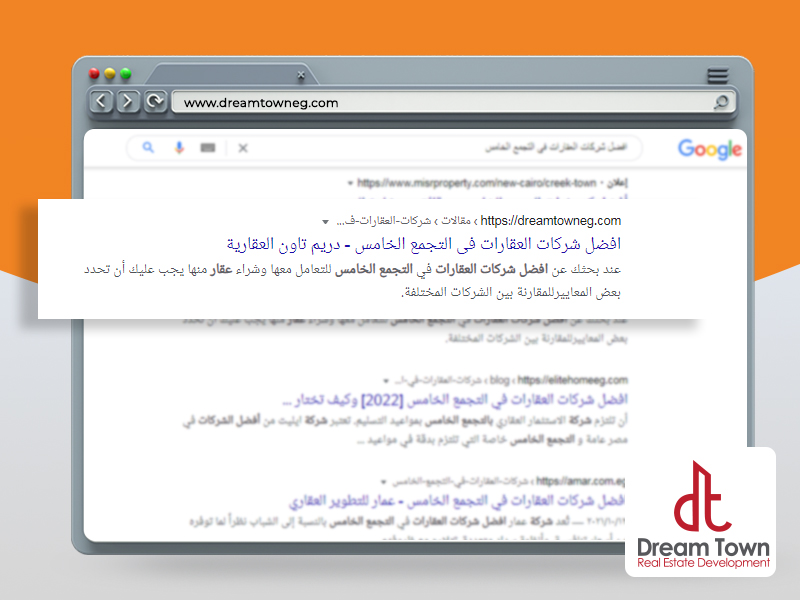Click the Dream Town Real Estate Development logo
The width and height of the screenshot is (800, 600).
701,512
